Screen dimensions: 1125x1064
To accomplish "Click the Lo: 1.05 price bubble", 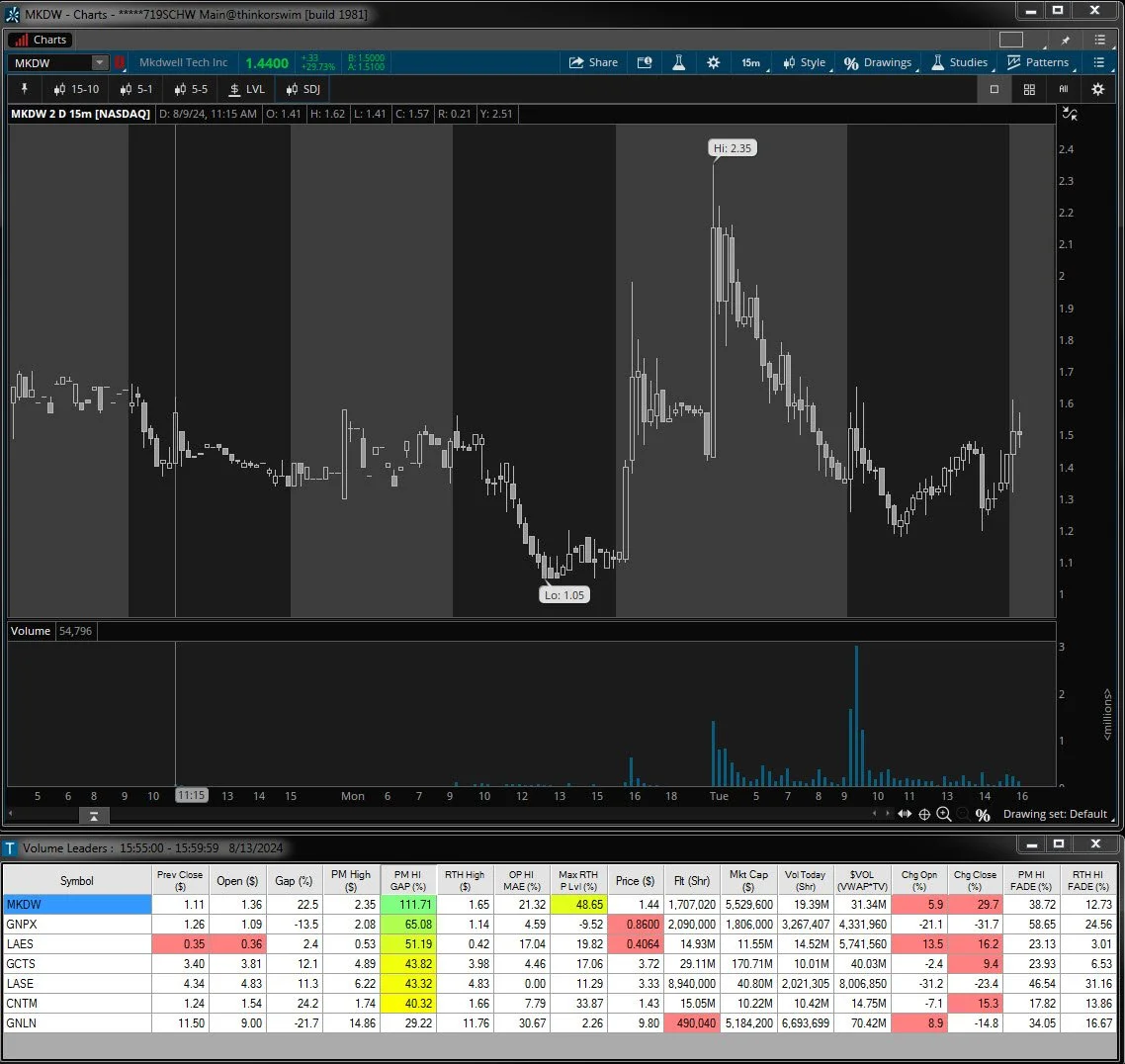I will point(564,594).
